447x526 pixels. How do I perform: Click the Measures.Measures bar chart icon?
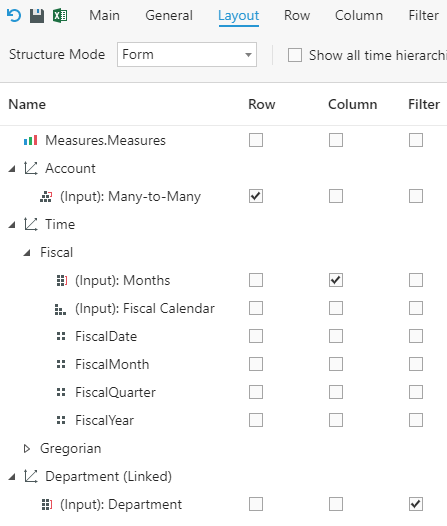coord(31,140)
